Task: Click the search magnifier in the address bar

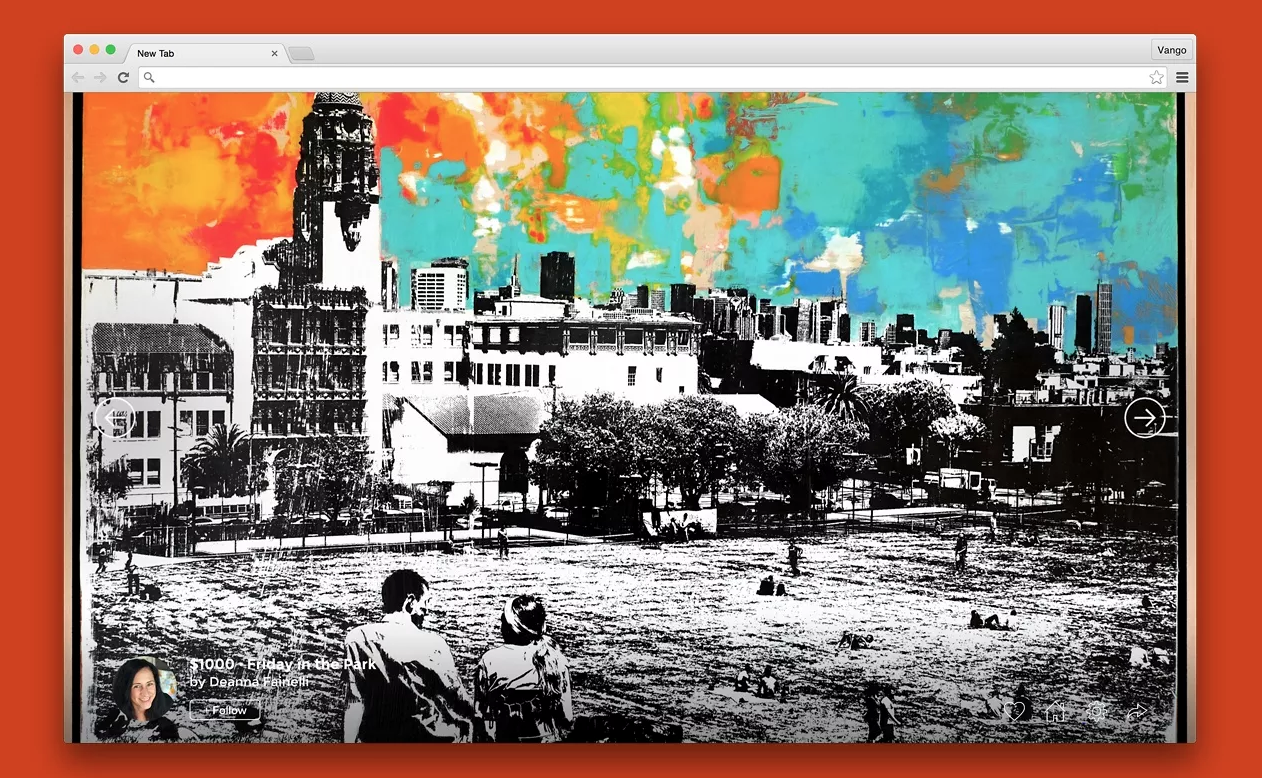Action: point(149,78)
